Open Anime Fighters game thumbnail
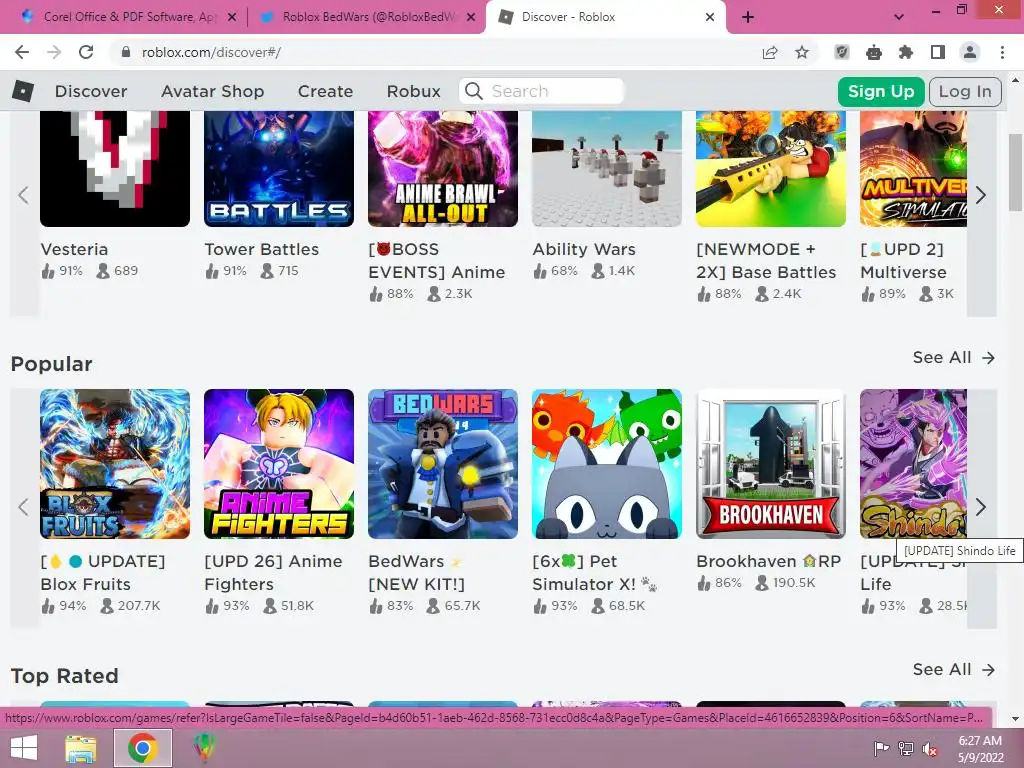The width and height of the screenshot is (1024, 768). coord(279,464)
